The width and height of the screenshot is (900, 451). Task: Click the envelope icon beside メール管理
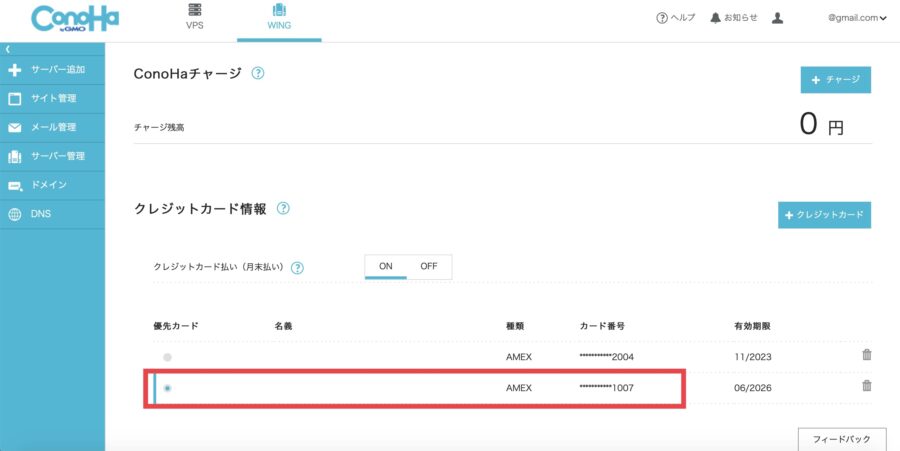tap(15, 128)
